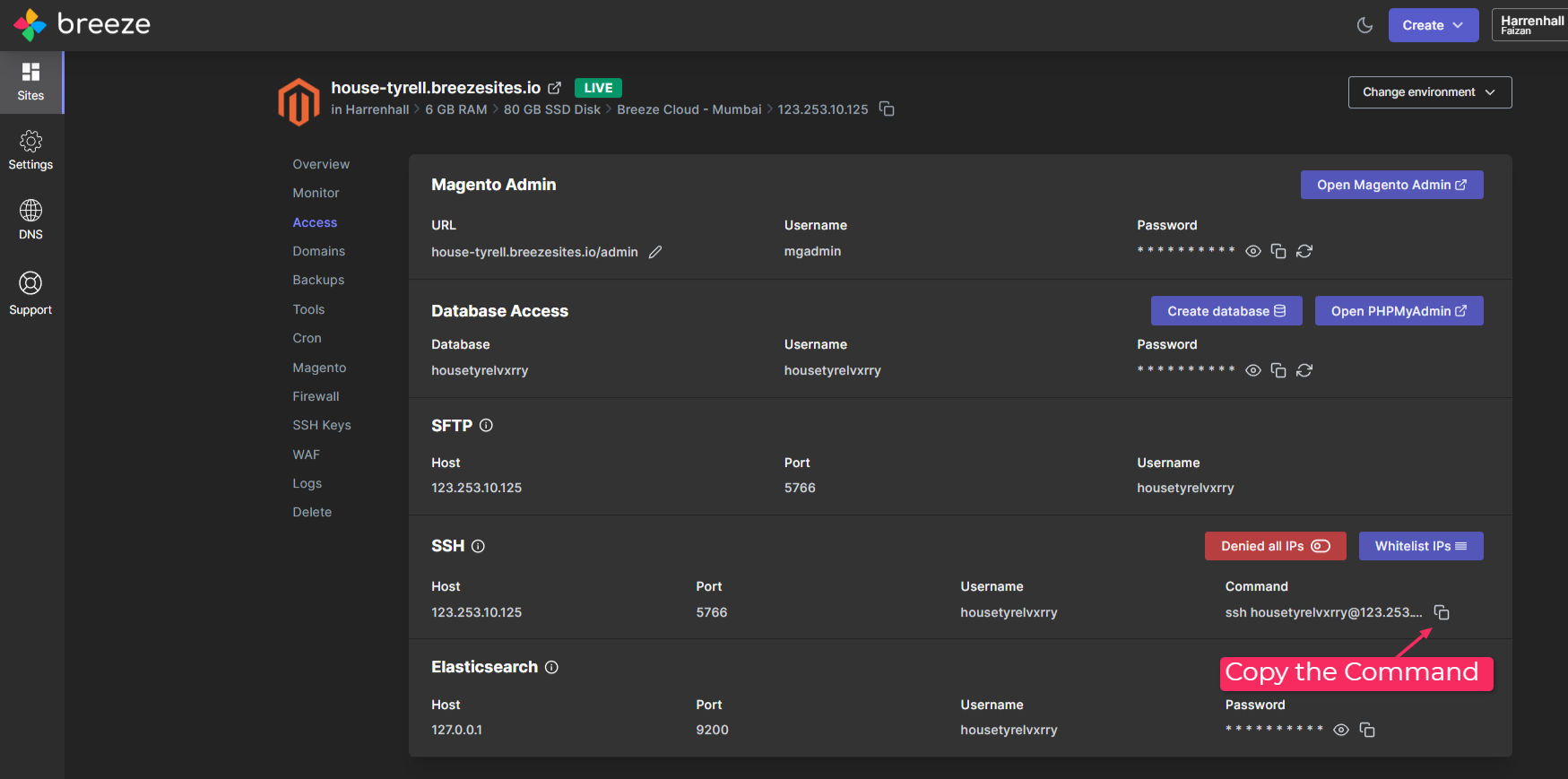Viewport: 1568px width, 779px height.
Task: Go to Overview section
Action: [321, 164]
